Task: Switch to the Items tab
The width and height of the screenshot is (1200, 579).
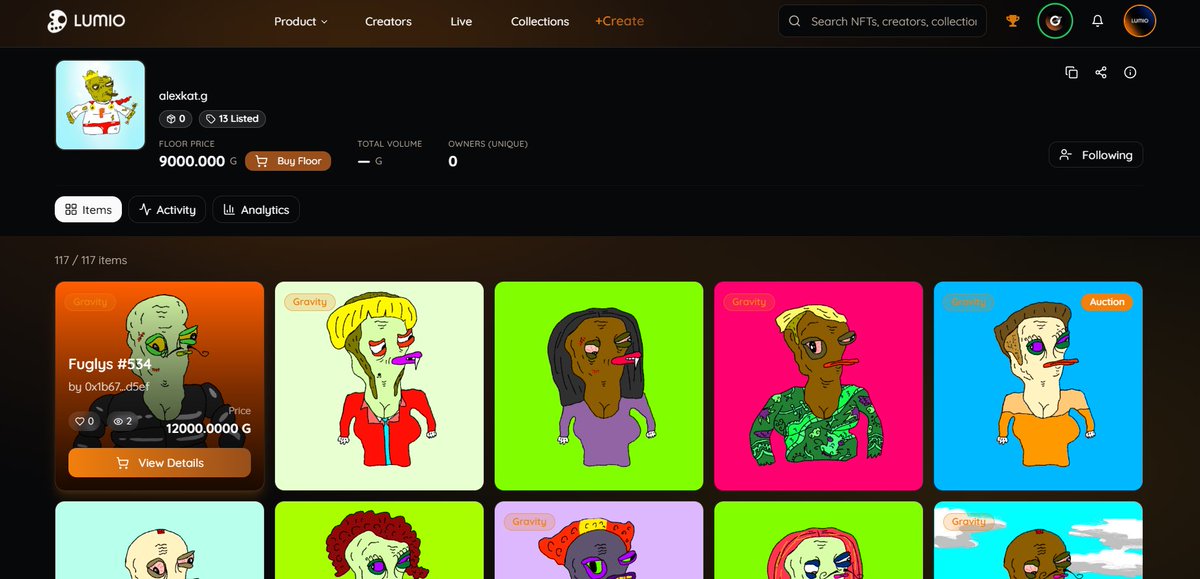Action: click(x=88, y=209)
